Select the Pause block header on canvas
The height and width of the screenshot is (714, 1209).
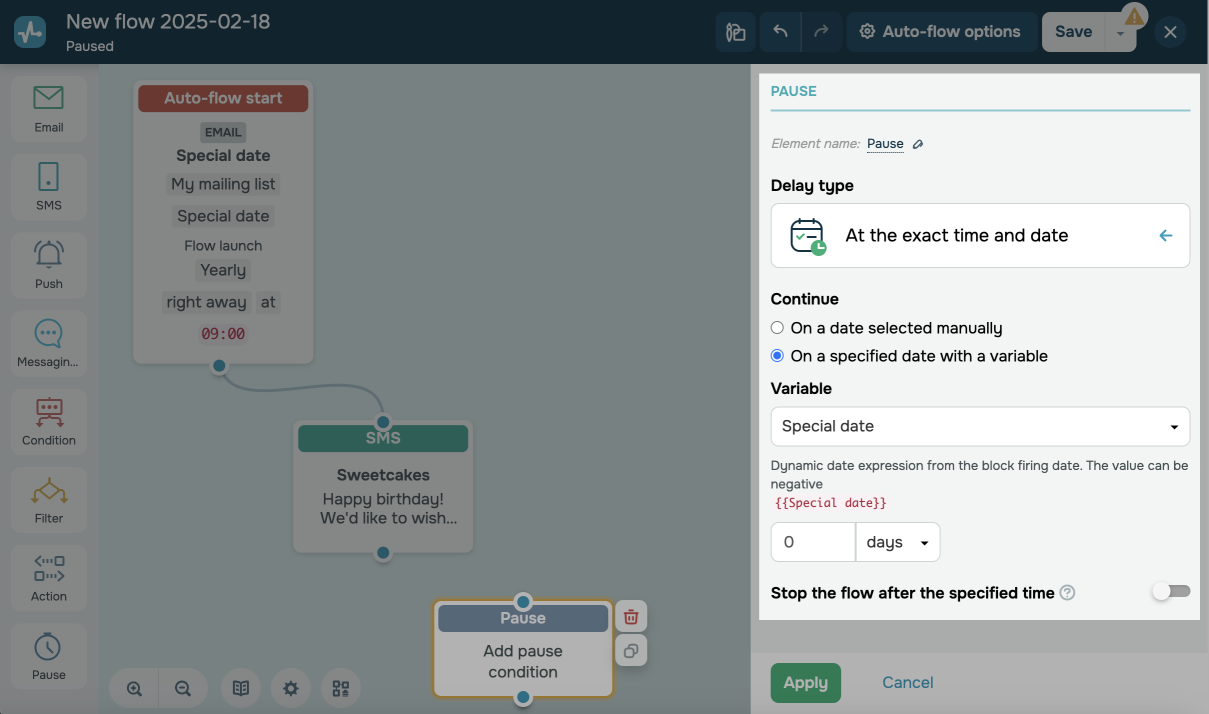point(523,618)
